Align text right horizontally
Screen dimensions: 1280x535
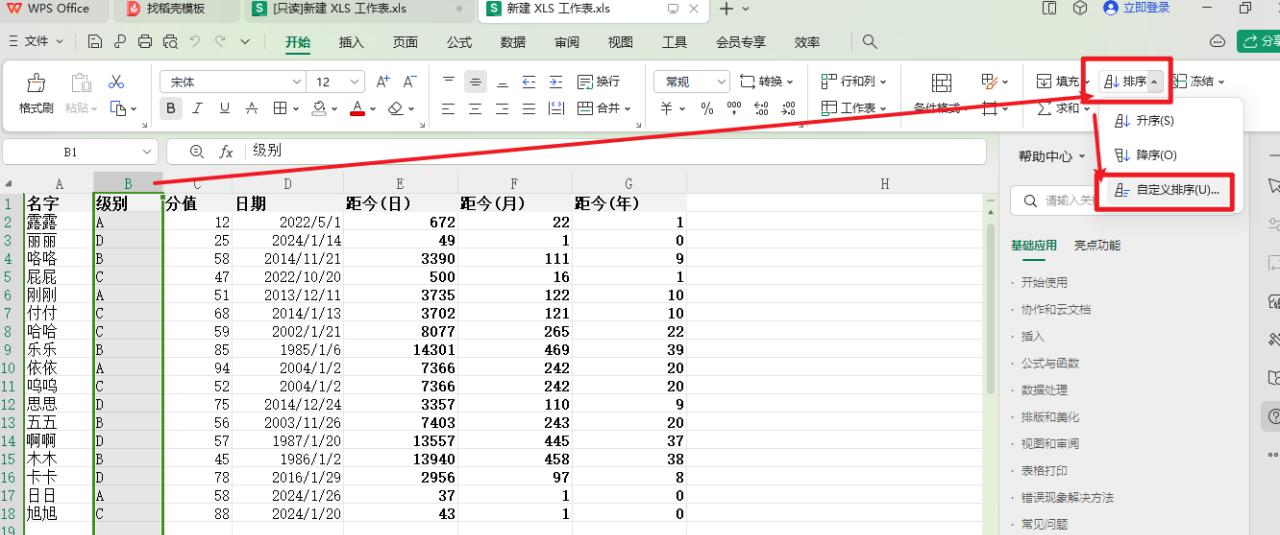click(502, 108)
